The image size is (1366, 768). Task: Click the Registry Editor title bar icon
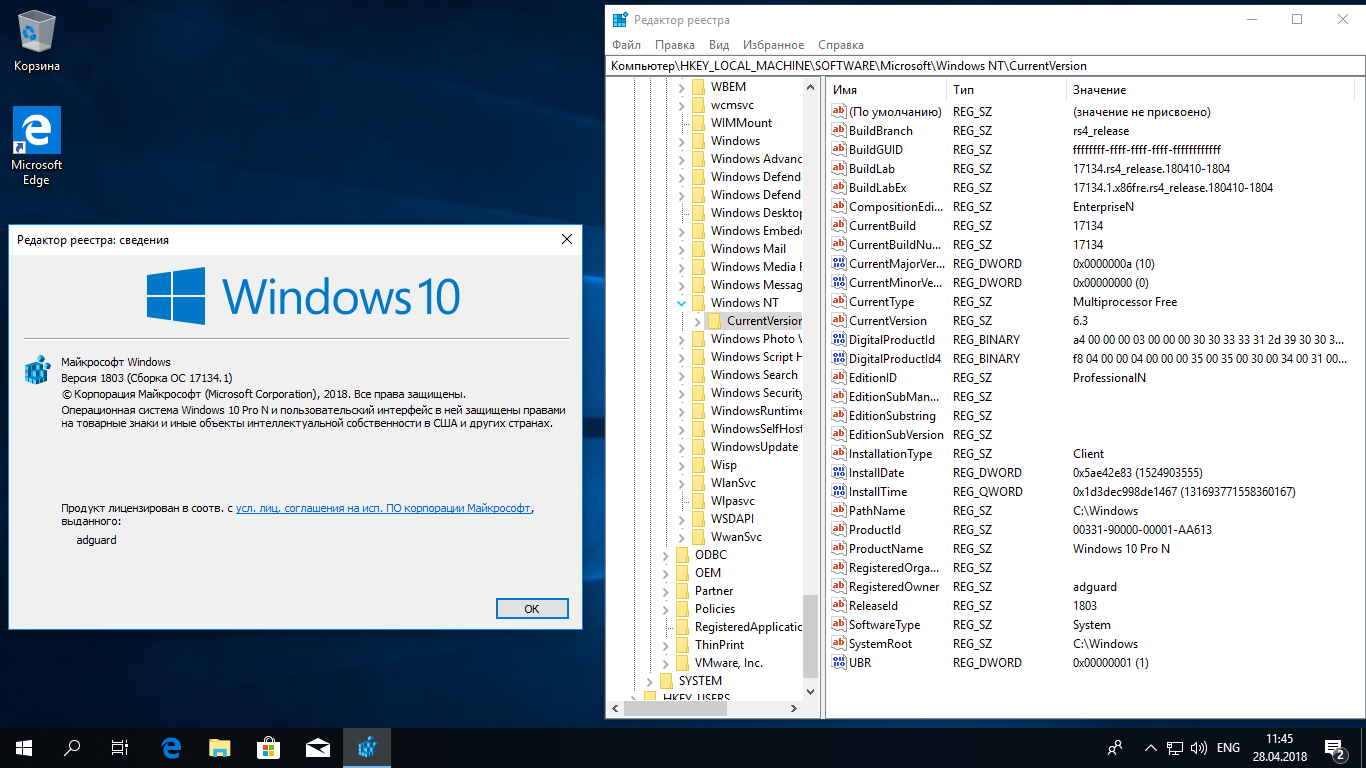[x=620, y=19]
